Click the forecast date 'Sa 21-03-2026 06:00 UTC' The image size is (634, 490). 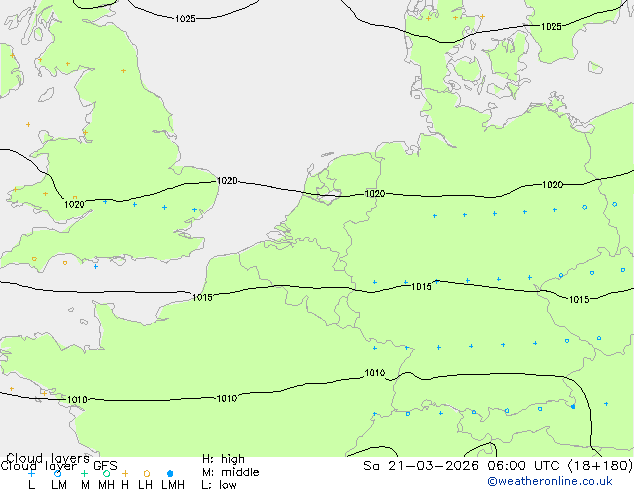[x=464, y=466]
